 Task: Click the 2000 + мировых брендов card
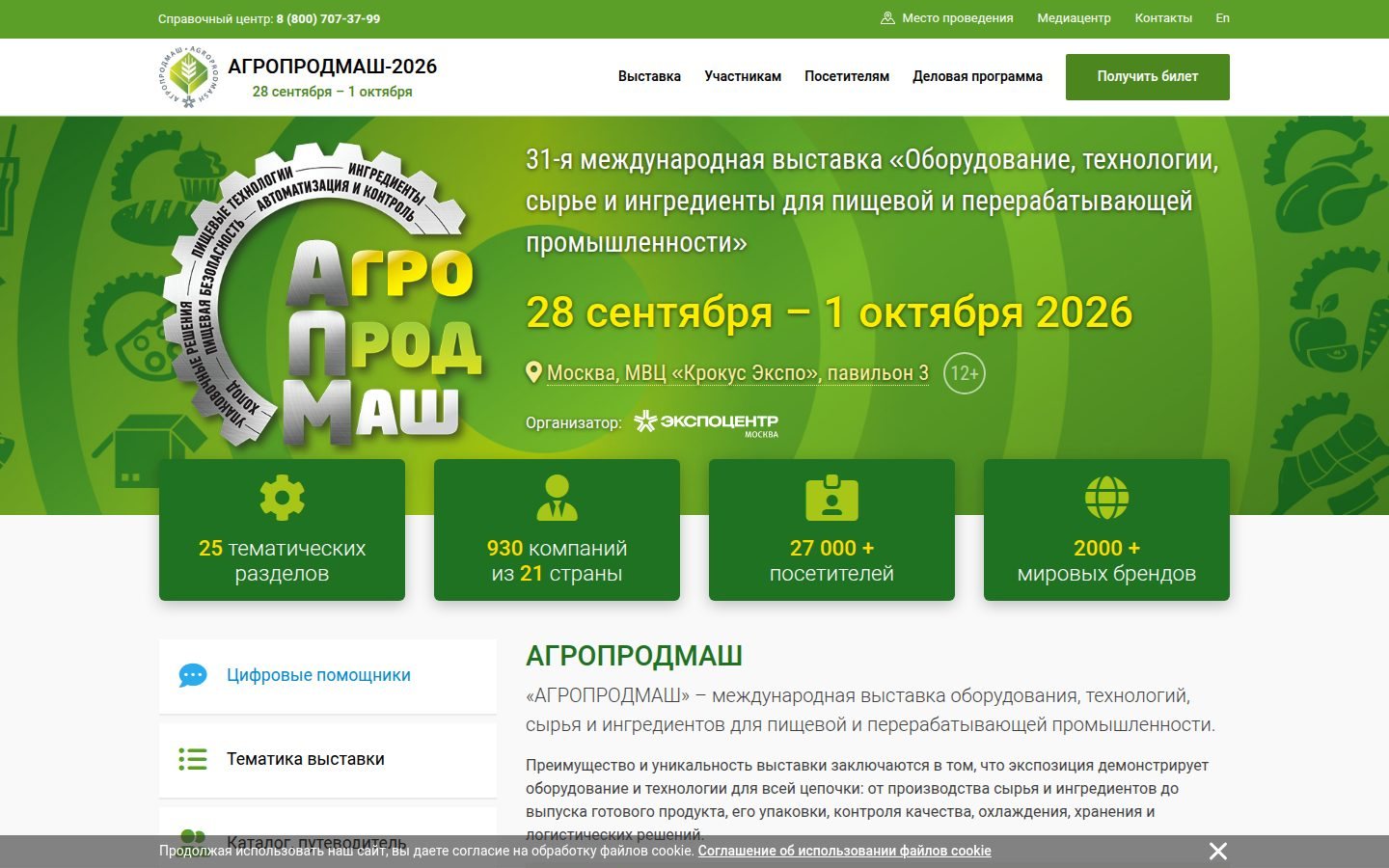(1106, 529)
